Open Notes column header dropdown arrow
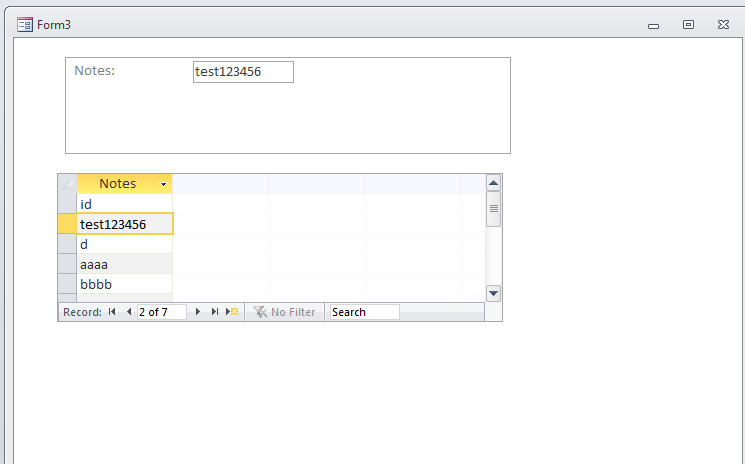Image resolution: width=745 pixels, height=464 pixels. (163, 184)
